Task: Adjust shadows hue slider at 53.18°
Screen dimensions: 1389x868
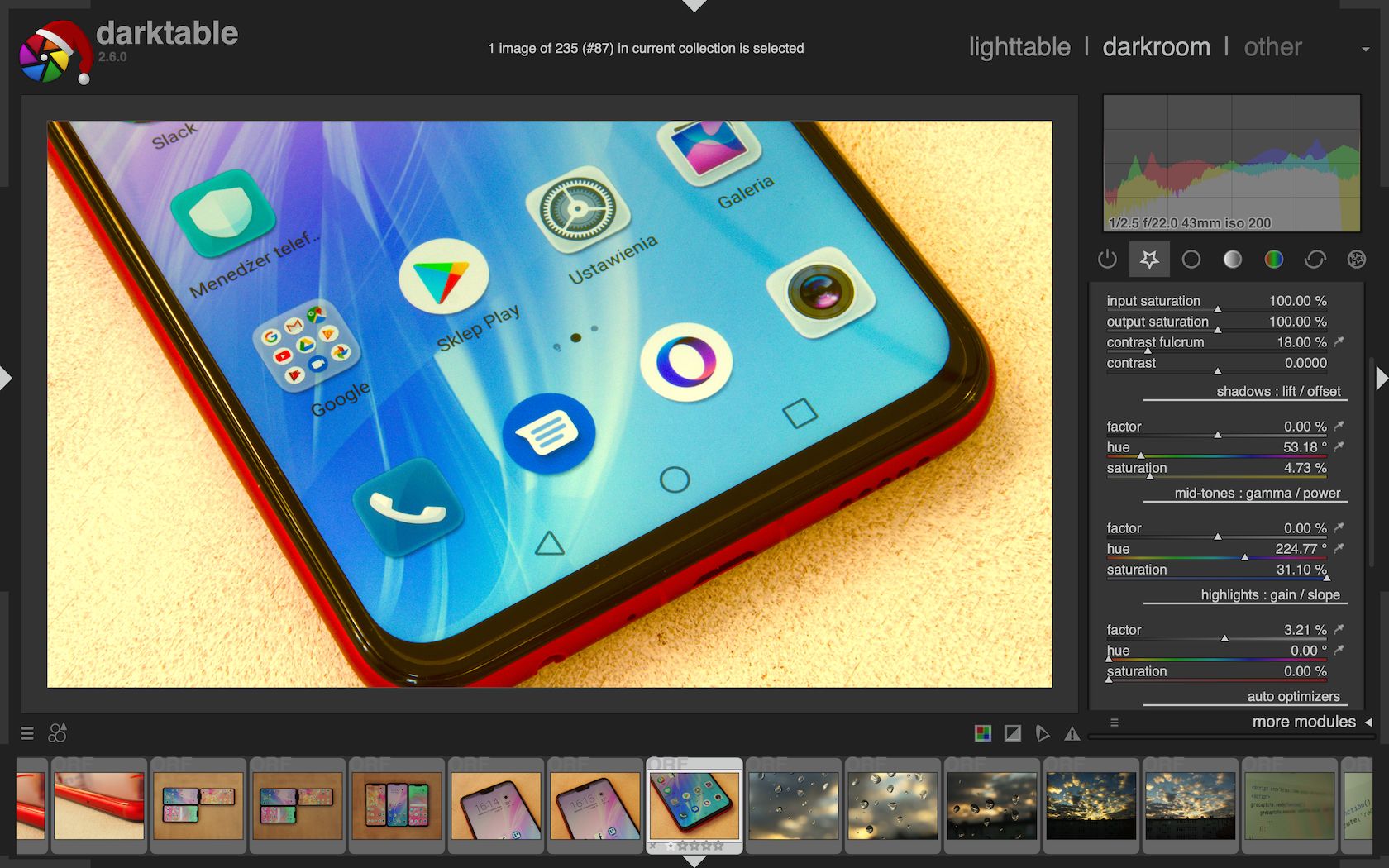Action: pyautogui.click(x=1217, y=448)
